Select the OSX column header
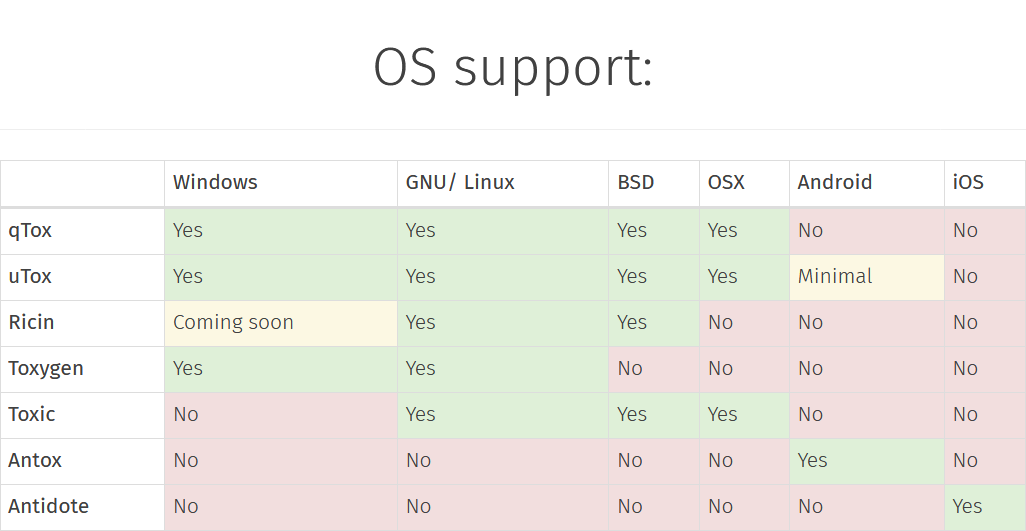This screenshot has width=1026, height=531. (x=726, y=183)
